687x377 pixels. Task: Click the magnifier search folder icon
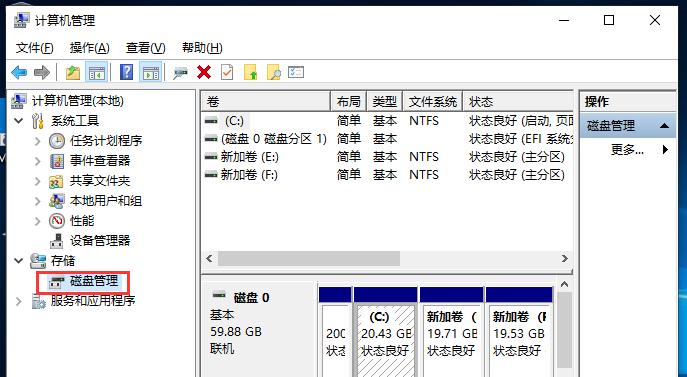pos(274,72)
